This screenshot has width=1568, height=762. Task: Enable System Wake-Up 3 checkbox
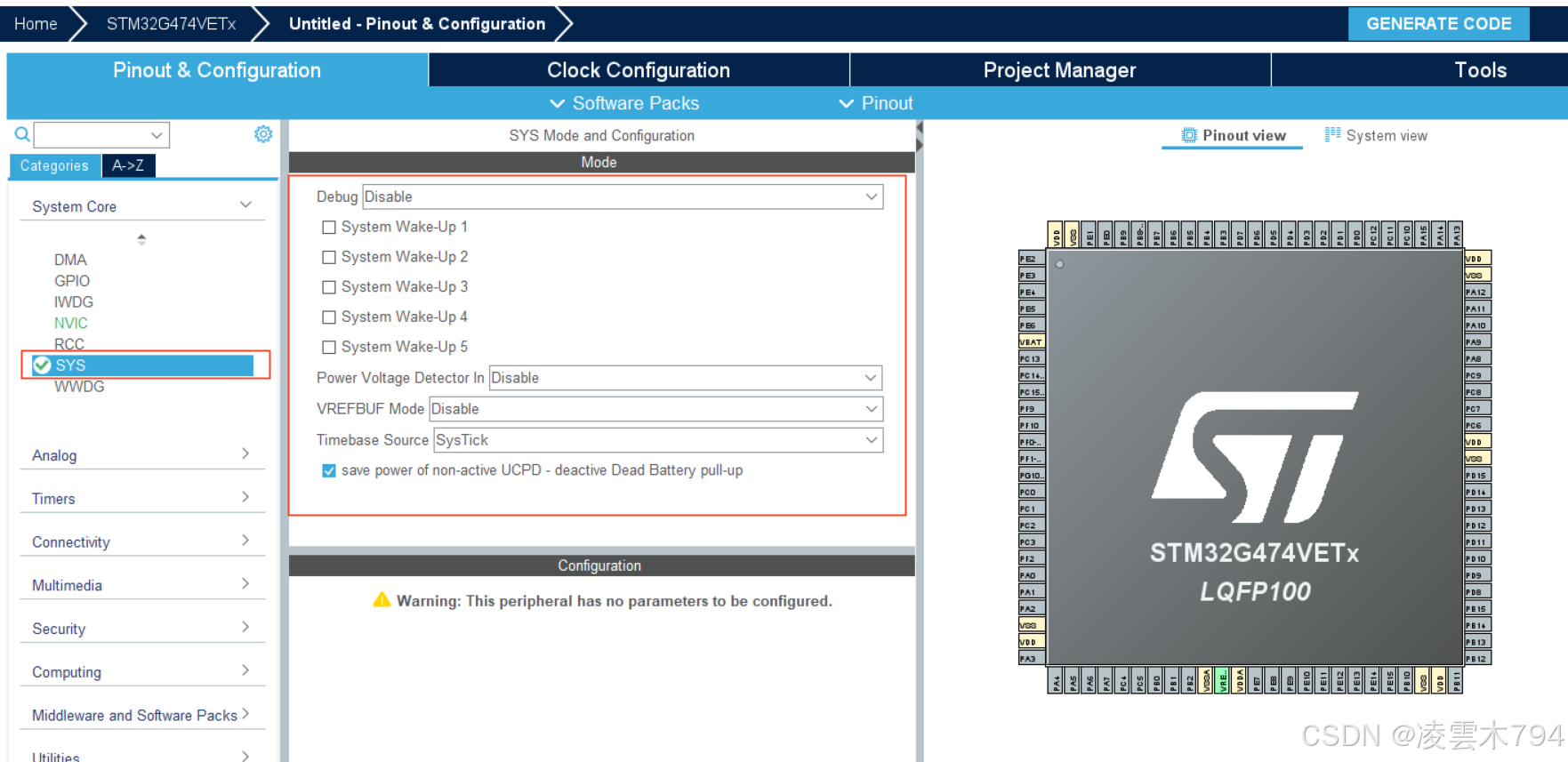(329, 288)
